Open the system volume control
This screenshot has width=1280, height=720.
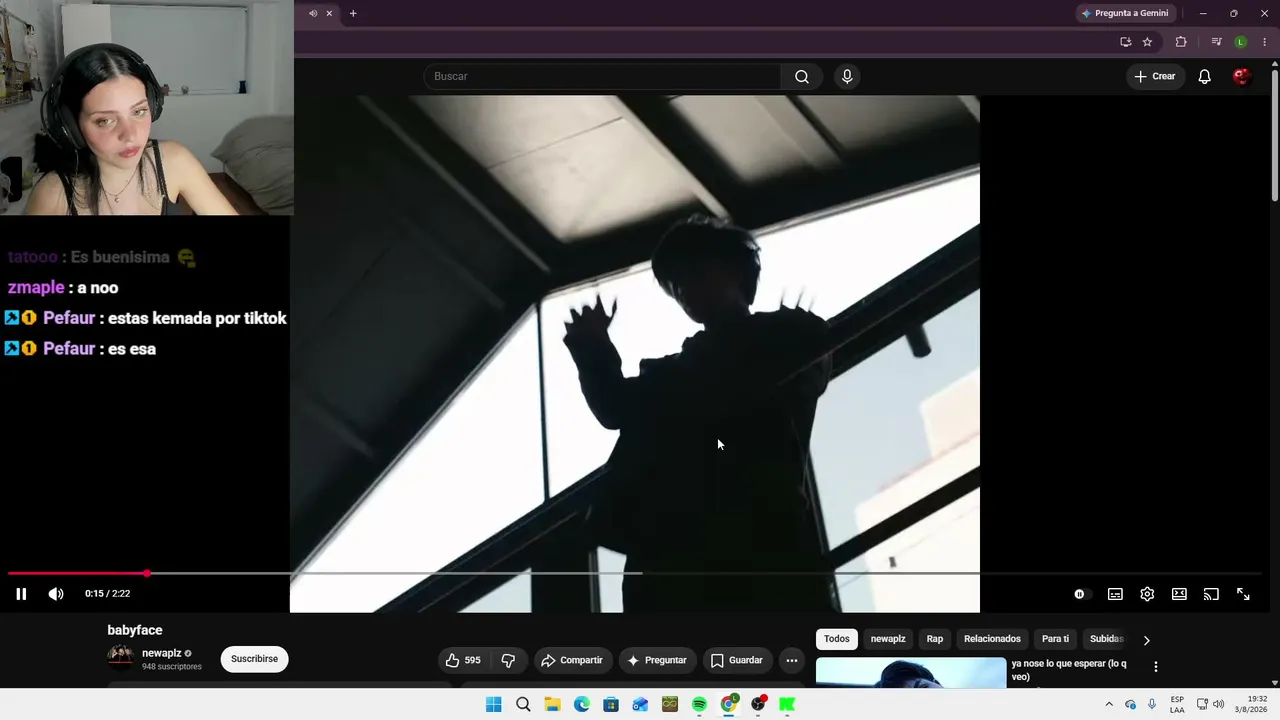(1218, 704)
